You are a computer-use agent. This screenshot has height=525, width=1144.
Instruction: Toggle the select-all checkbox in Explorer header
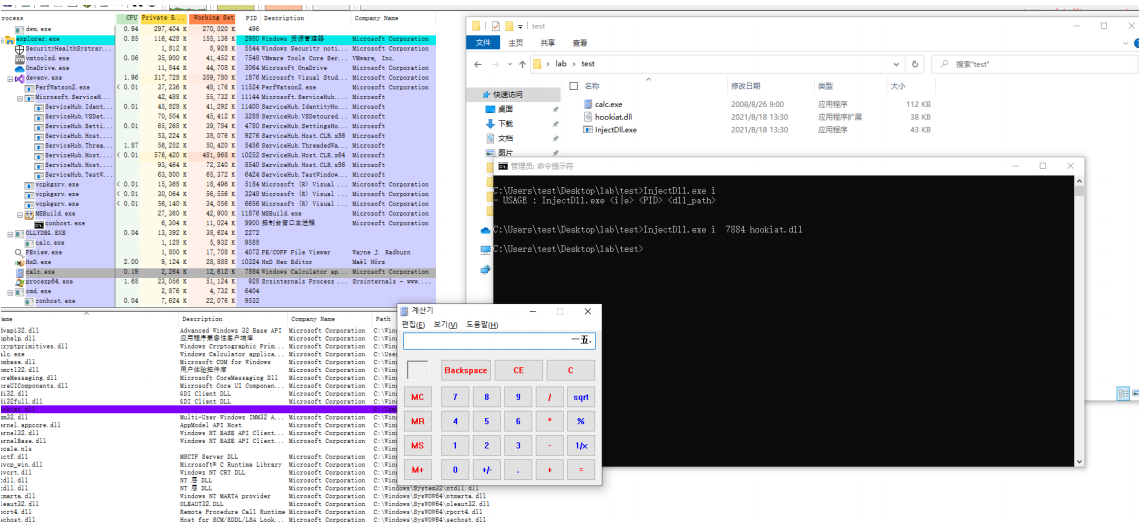[x=573, y=86]
